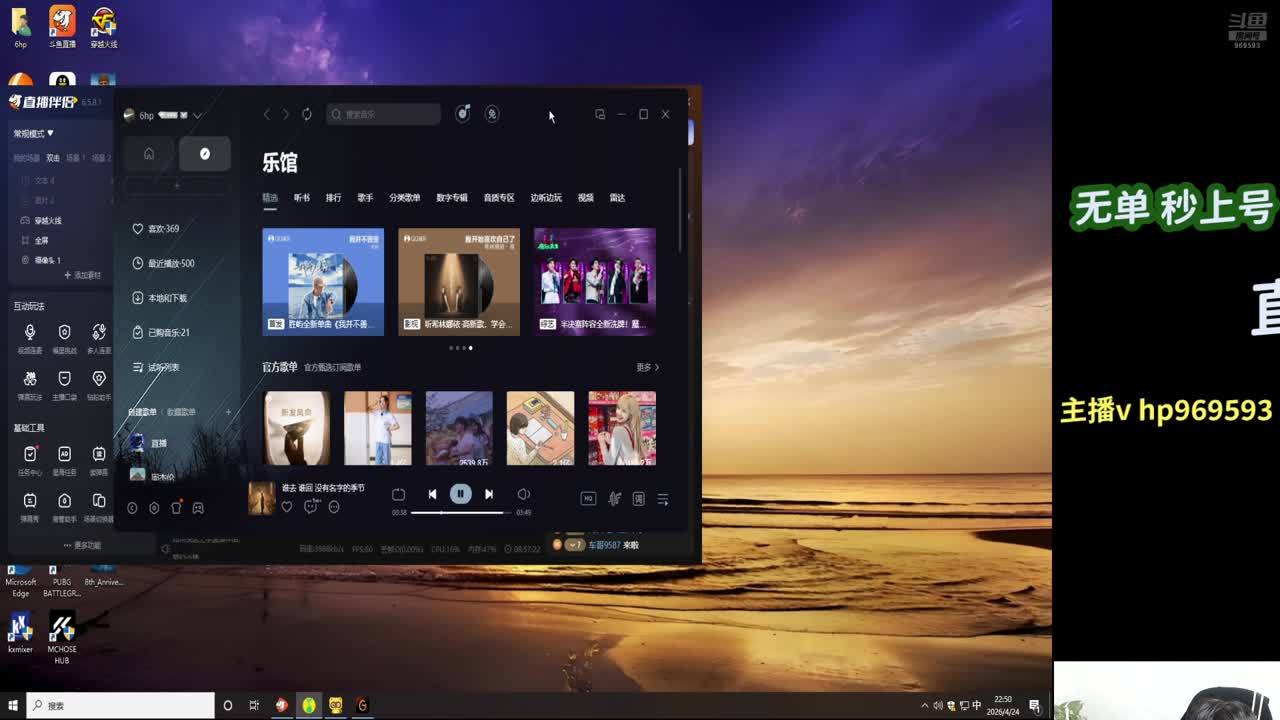Screen dimensions: 1280x720
Task: Toggle the loop playback mode icon
Action: [x=398, y=494]
